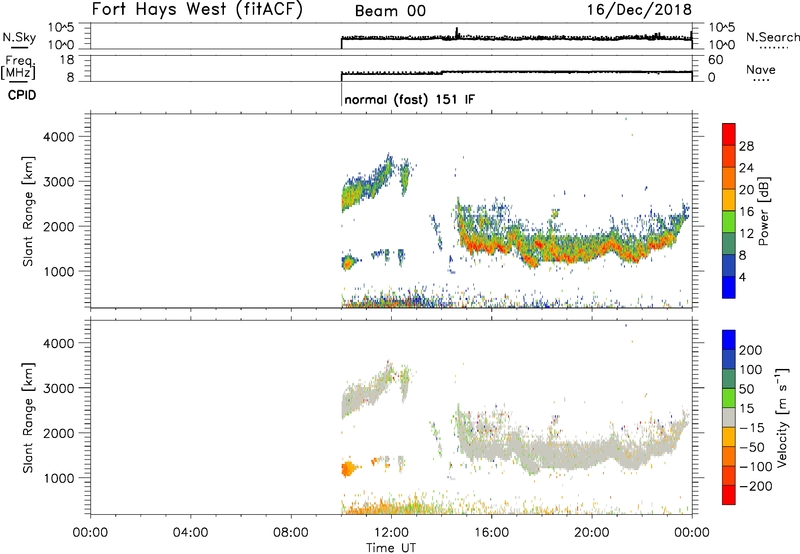The image size is (800, 554).
Task: Click the '200' velocity scale value
Action: point(751,350)
